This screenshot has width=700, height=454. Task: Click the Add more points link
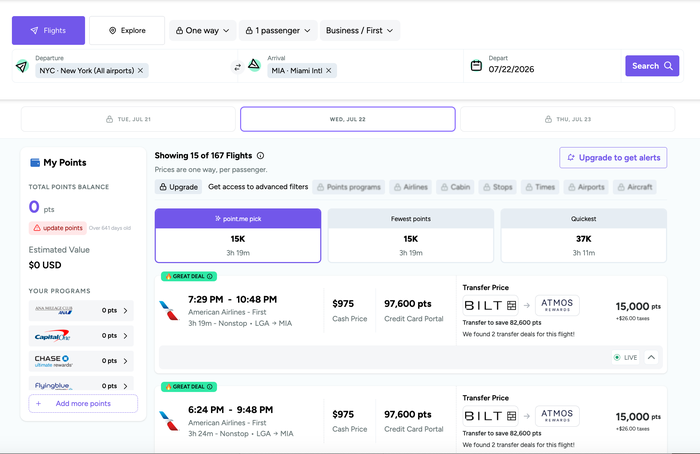83,404
